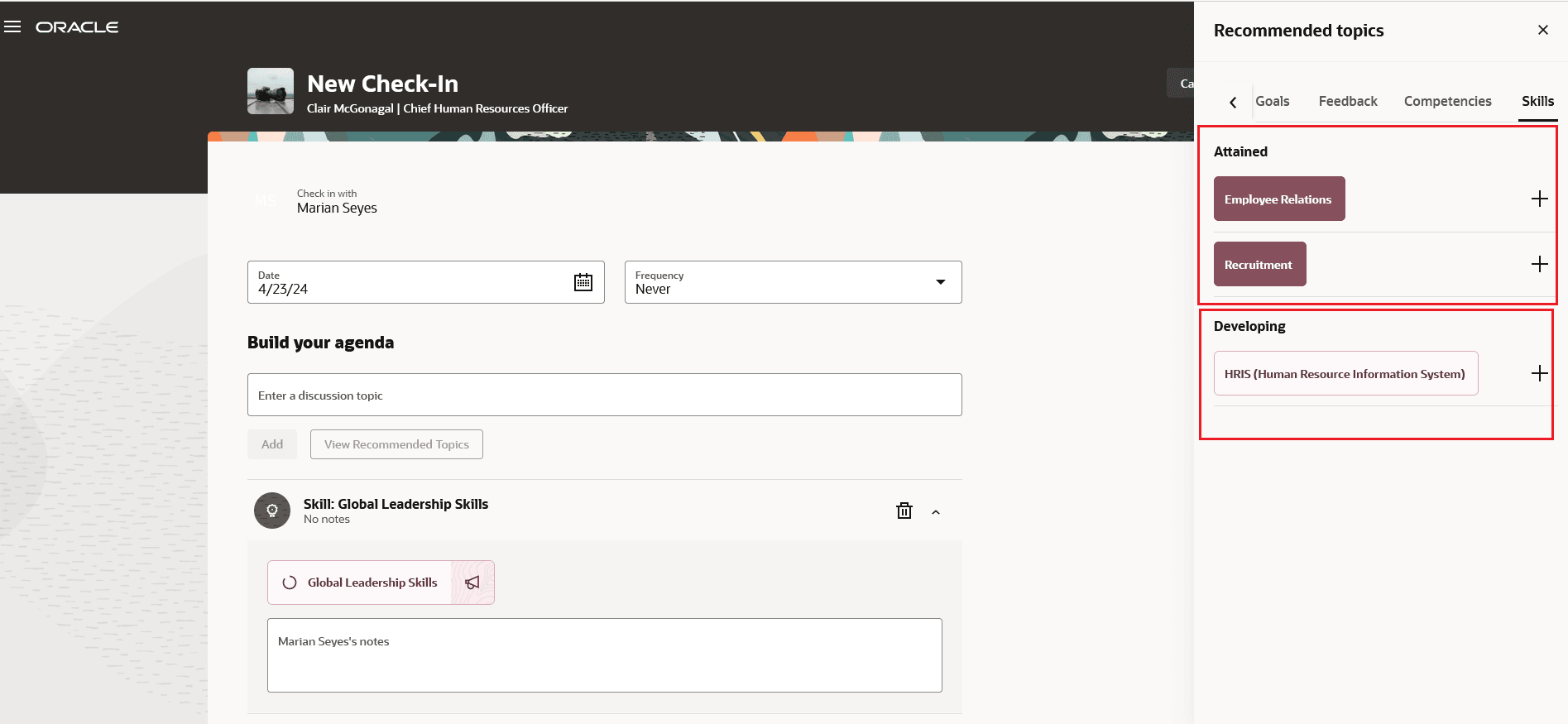Click the Recommended topics panel title
Viewport: 1568px width, 724px height.
(1298, 31)
